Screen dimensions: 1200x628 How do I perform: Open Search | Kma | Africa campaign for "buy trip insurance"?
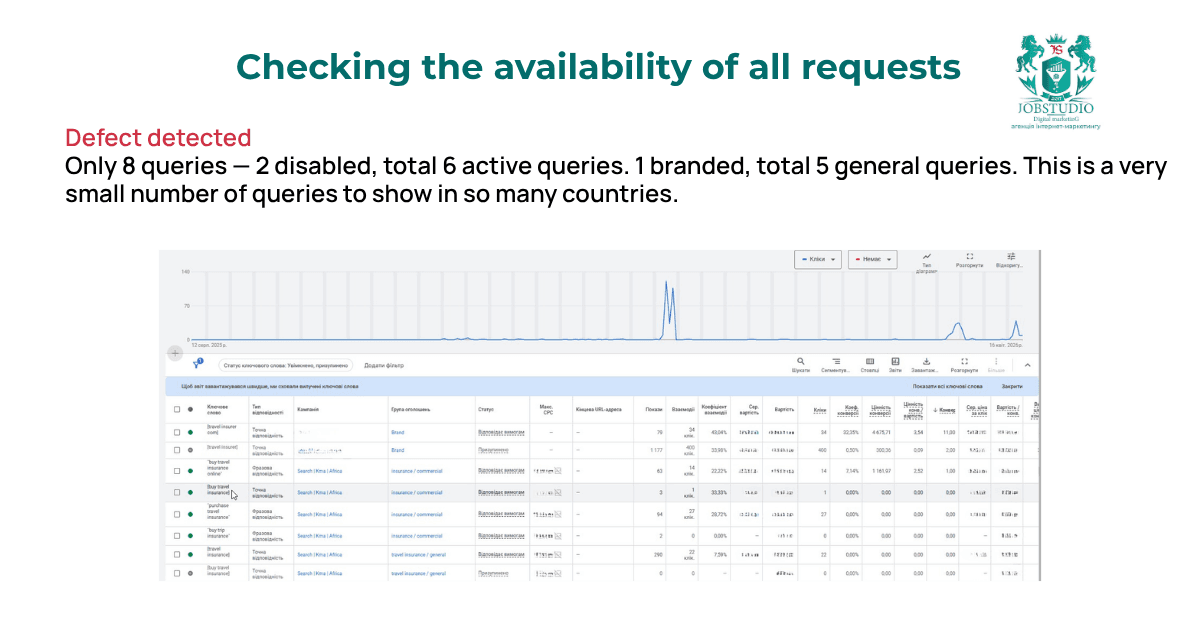[320, 537]
